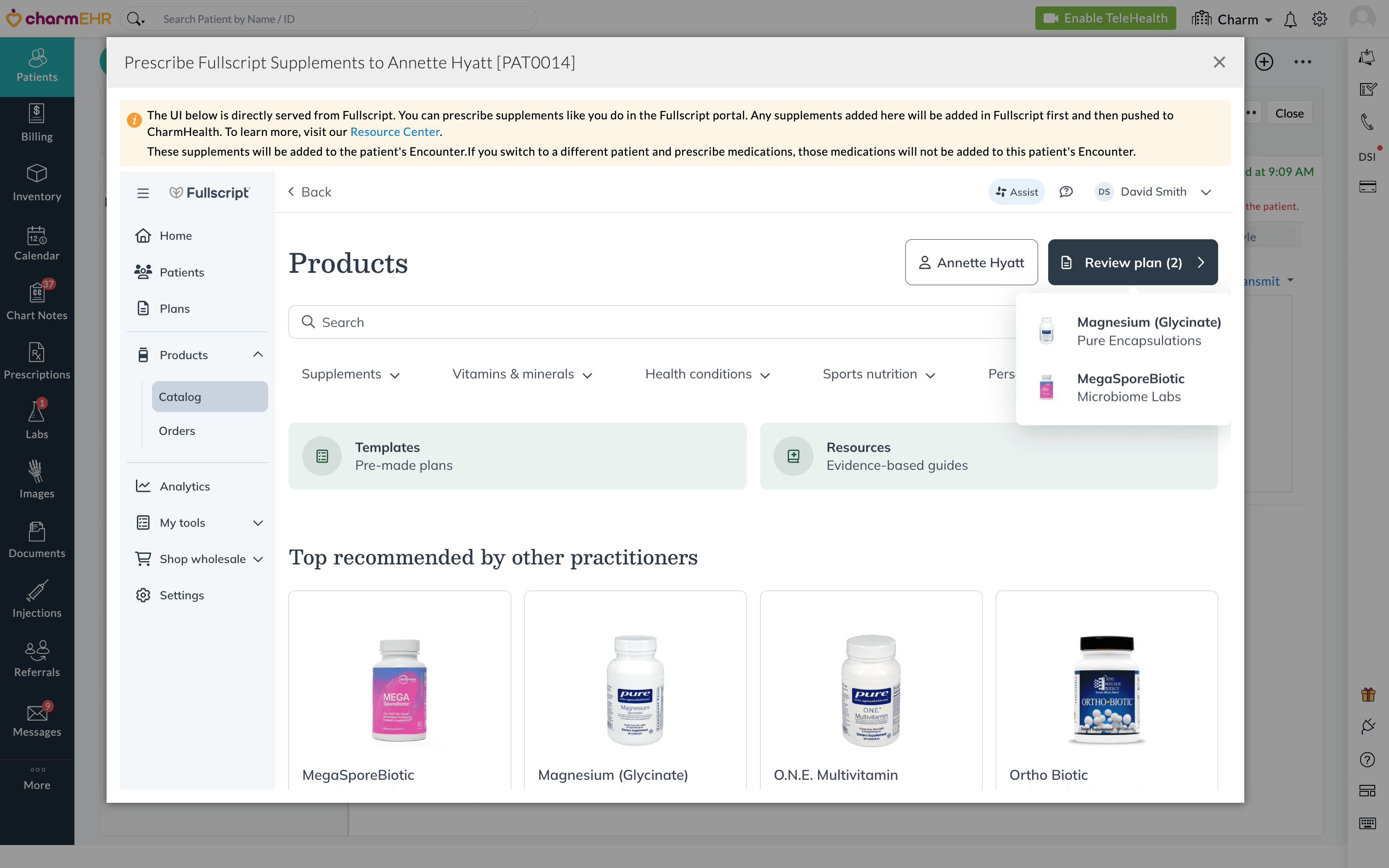Click the Fullscript hamburger menu icon

click(x=143, y=193)
